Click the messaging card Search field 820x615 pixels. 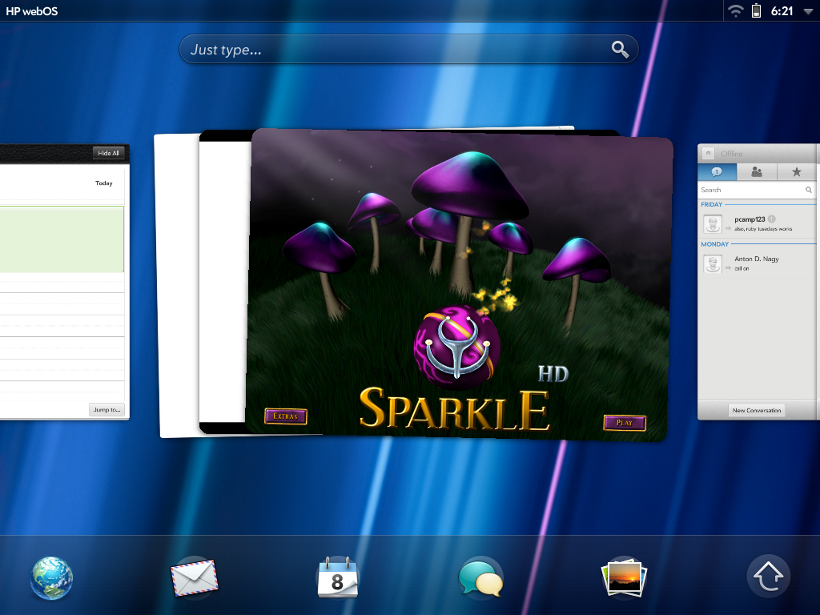point(757,190)
